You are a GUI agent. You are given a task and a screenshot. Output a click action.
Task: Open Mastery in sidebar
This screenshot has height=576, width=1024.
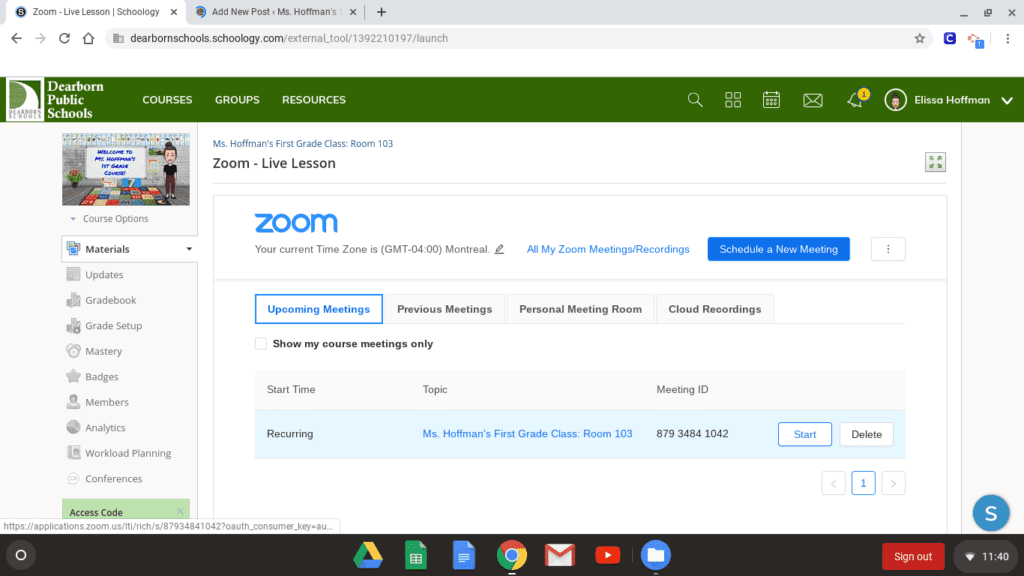(x=103, y=351)
